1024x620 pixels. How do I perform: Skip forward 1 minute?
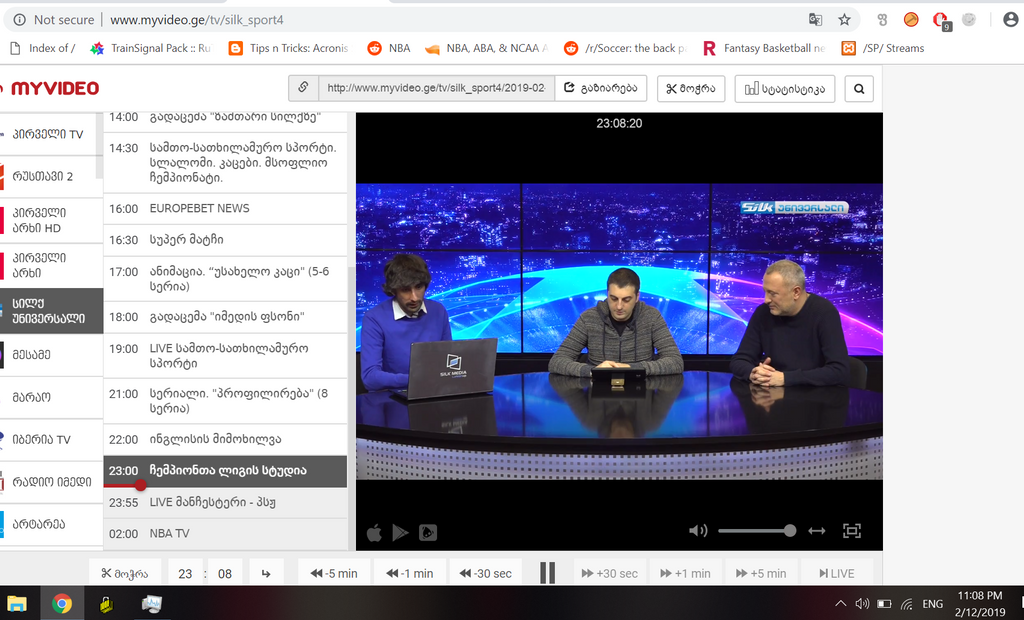(x=685, y=573)
